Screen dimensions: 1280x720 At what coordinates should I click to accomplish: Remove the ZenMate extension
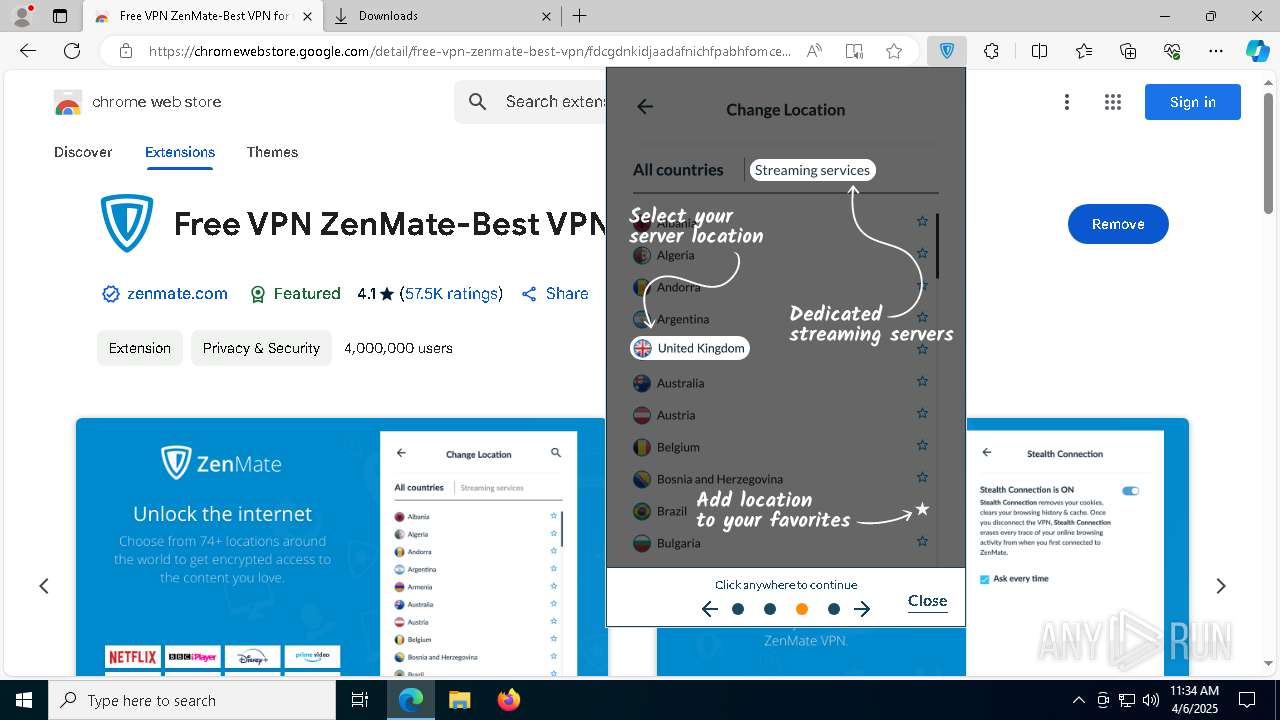(x=1118, y=224)
